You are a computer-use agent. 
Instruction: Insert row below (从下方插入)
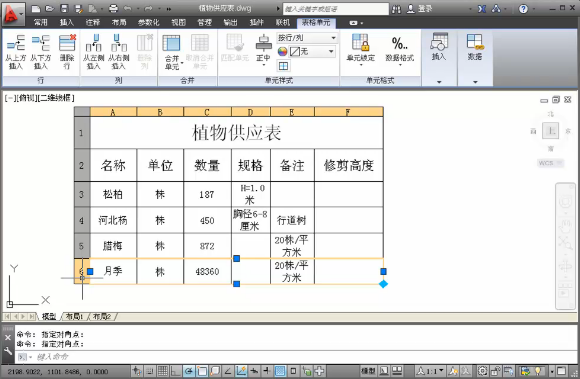[41, 52]
